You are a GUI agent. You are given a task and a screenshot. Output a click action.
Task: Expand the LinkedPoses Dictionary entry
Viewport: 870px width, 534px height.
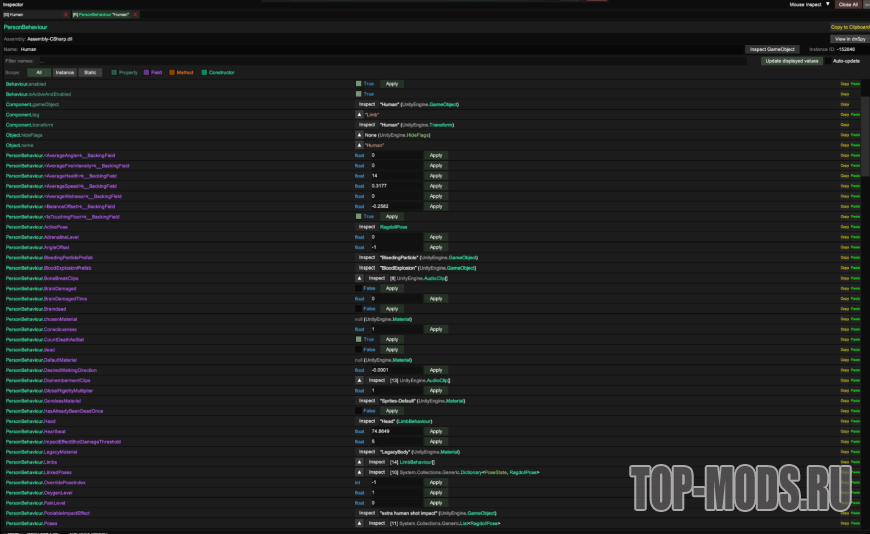pyautogui.click(x=359, y=472)
